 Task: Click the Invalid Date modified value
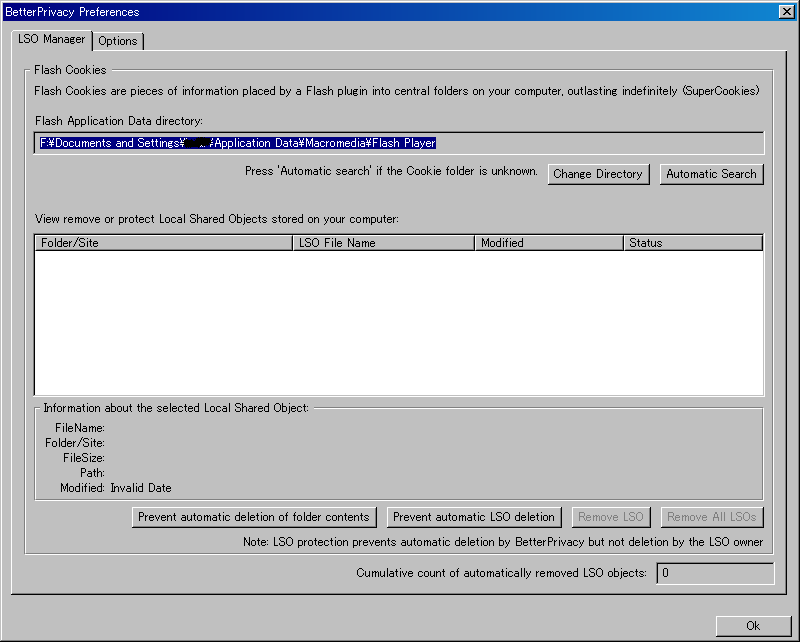141,488
